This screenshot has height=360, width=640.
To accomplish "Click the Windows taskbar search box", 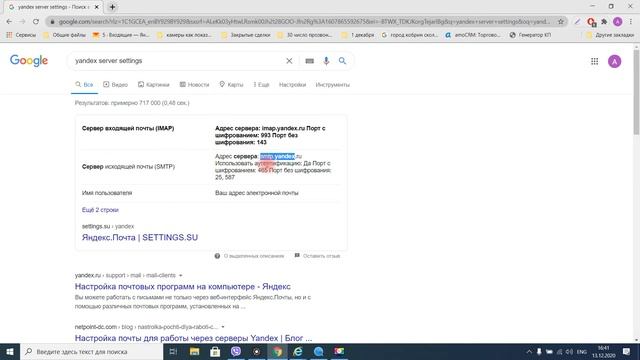I will (91, 351).
